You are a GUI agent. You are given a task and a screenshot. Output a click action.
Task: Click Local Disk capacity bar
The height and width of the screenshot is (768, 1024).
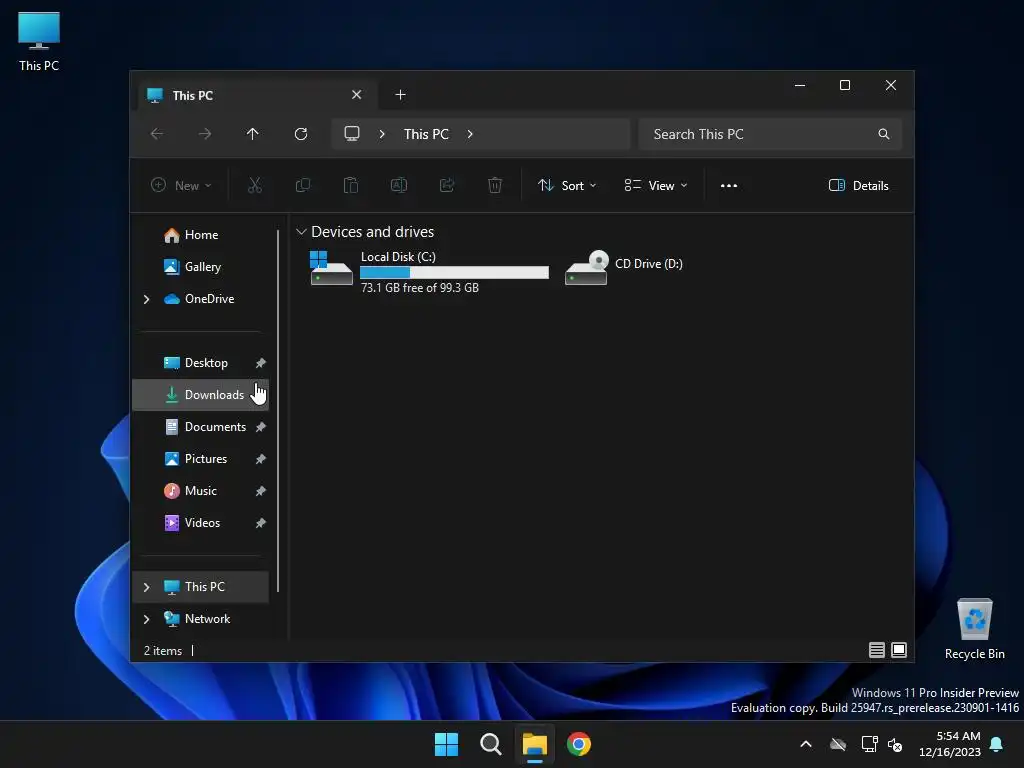454,272
